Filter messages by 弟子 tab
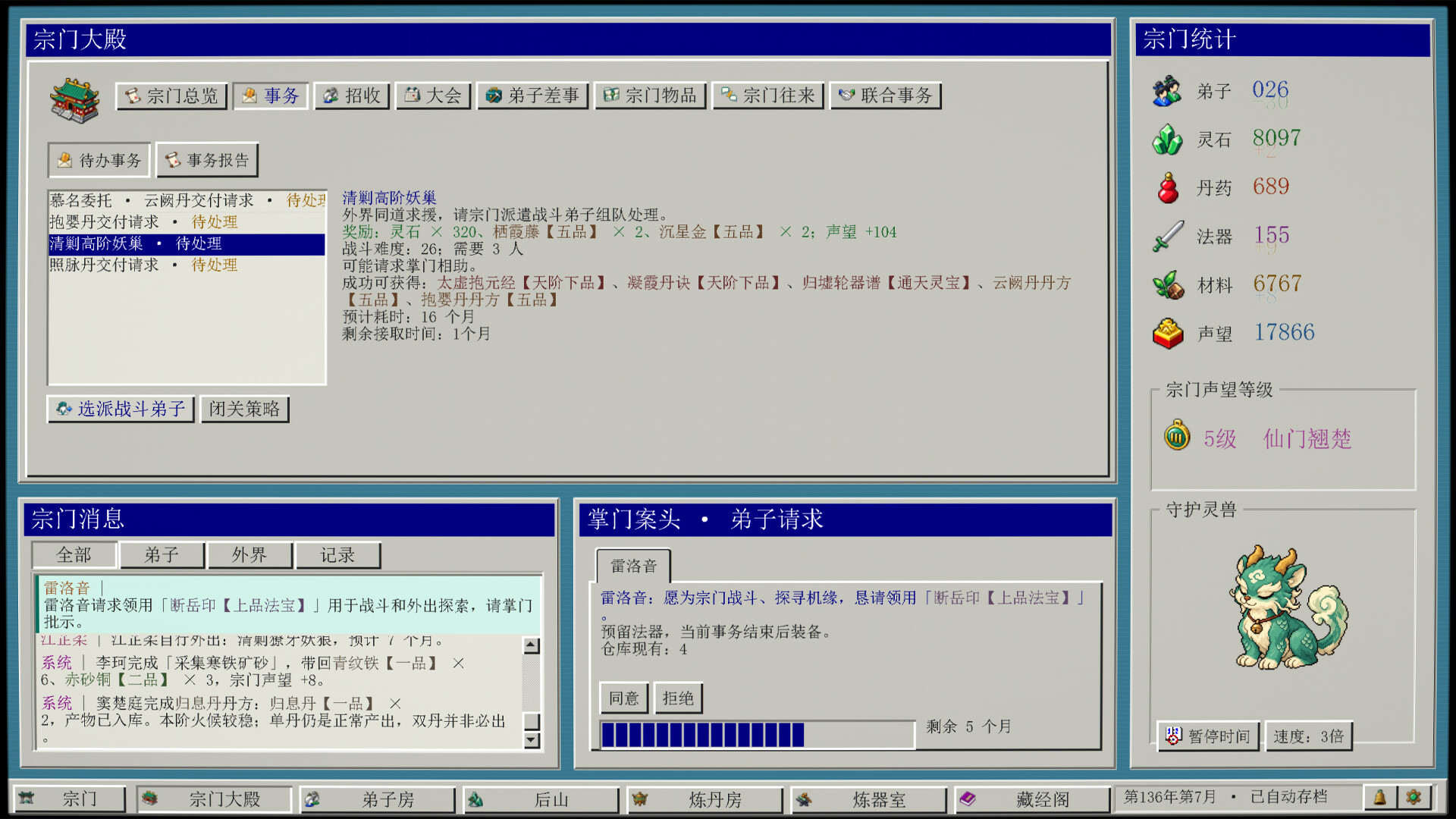This screenshot has width=1456, height=819. [162, 555]
